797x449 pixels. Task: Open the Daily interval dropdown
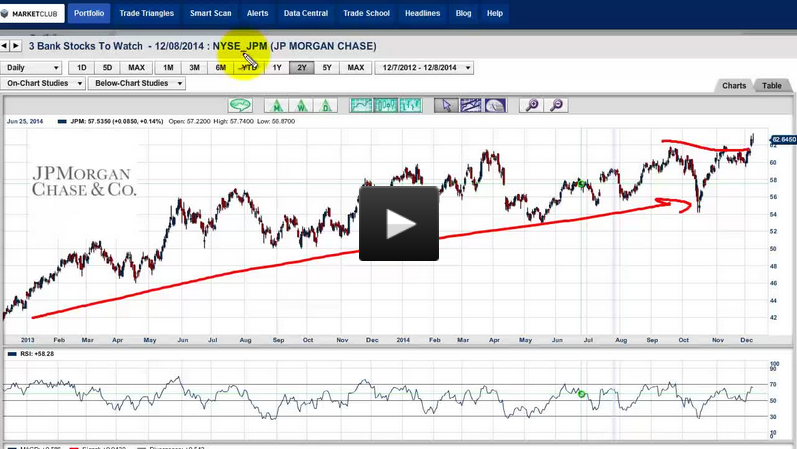click(30, 68)
